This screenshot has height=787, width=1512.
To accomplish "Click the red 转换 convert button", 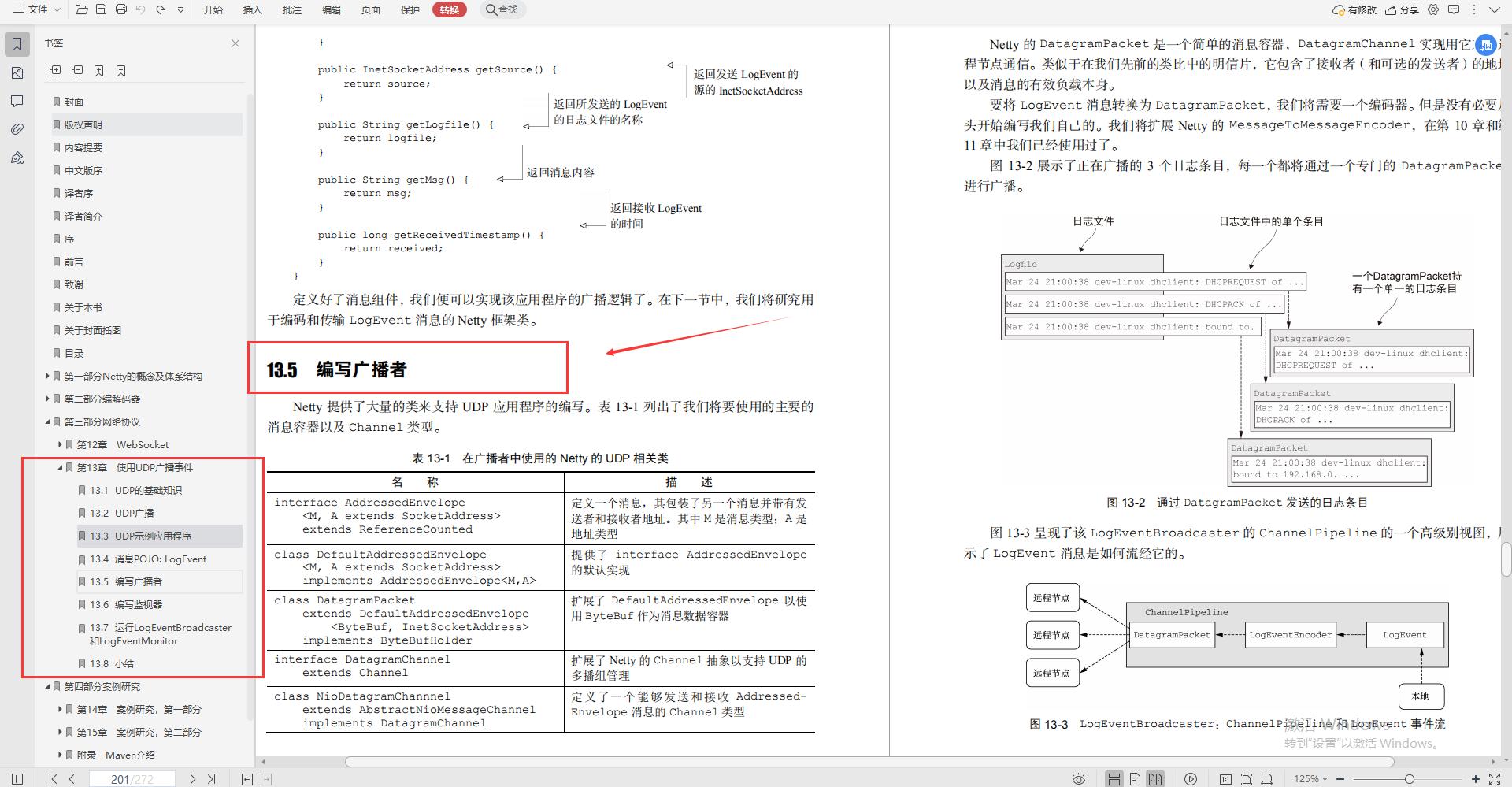I will pyautogui.click(x=449, y=9).
